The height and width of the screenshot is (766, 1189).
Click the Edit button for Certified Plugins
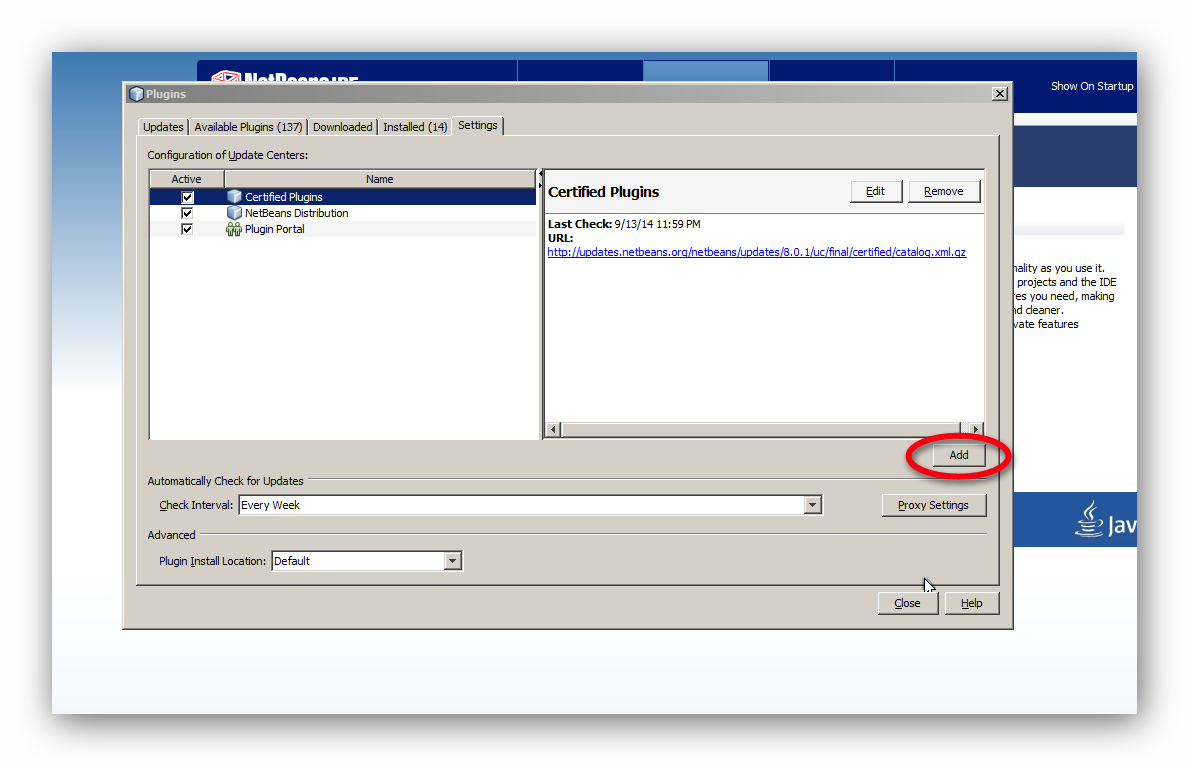coord(876,191)
